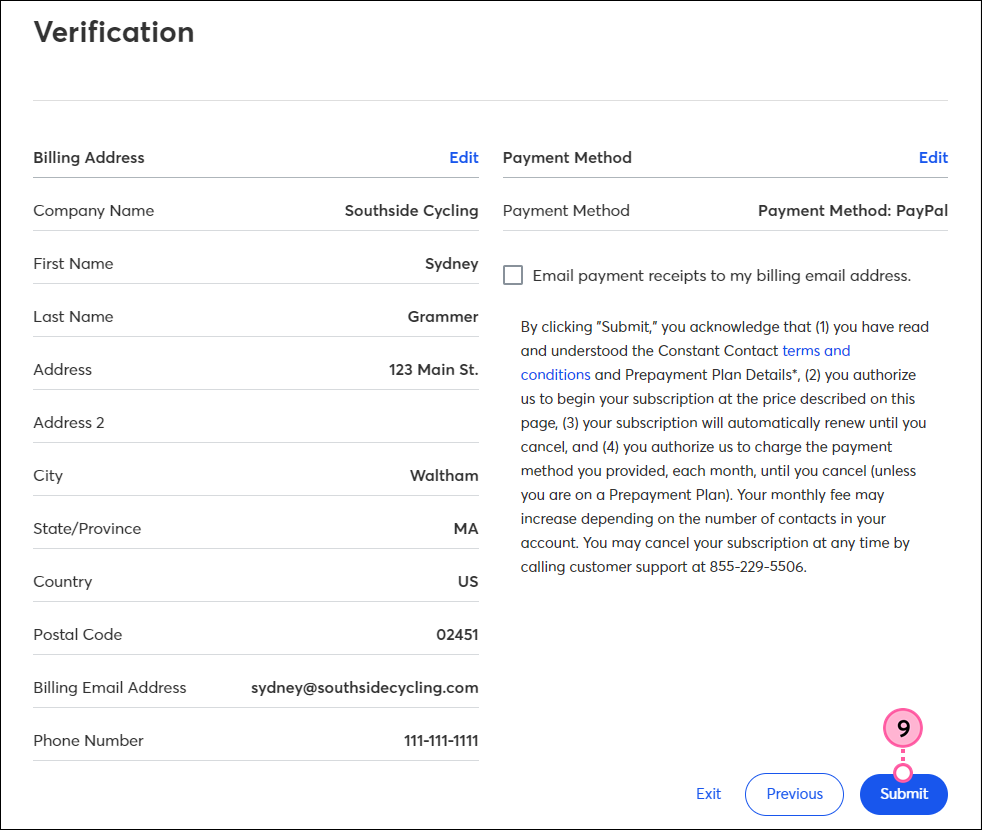The height and width of the screenshot is (830, 982).
Task: Click the 'Address 2' field label
Action: [x=69, y=422]
